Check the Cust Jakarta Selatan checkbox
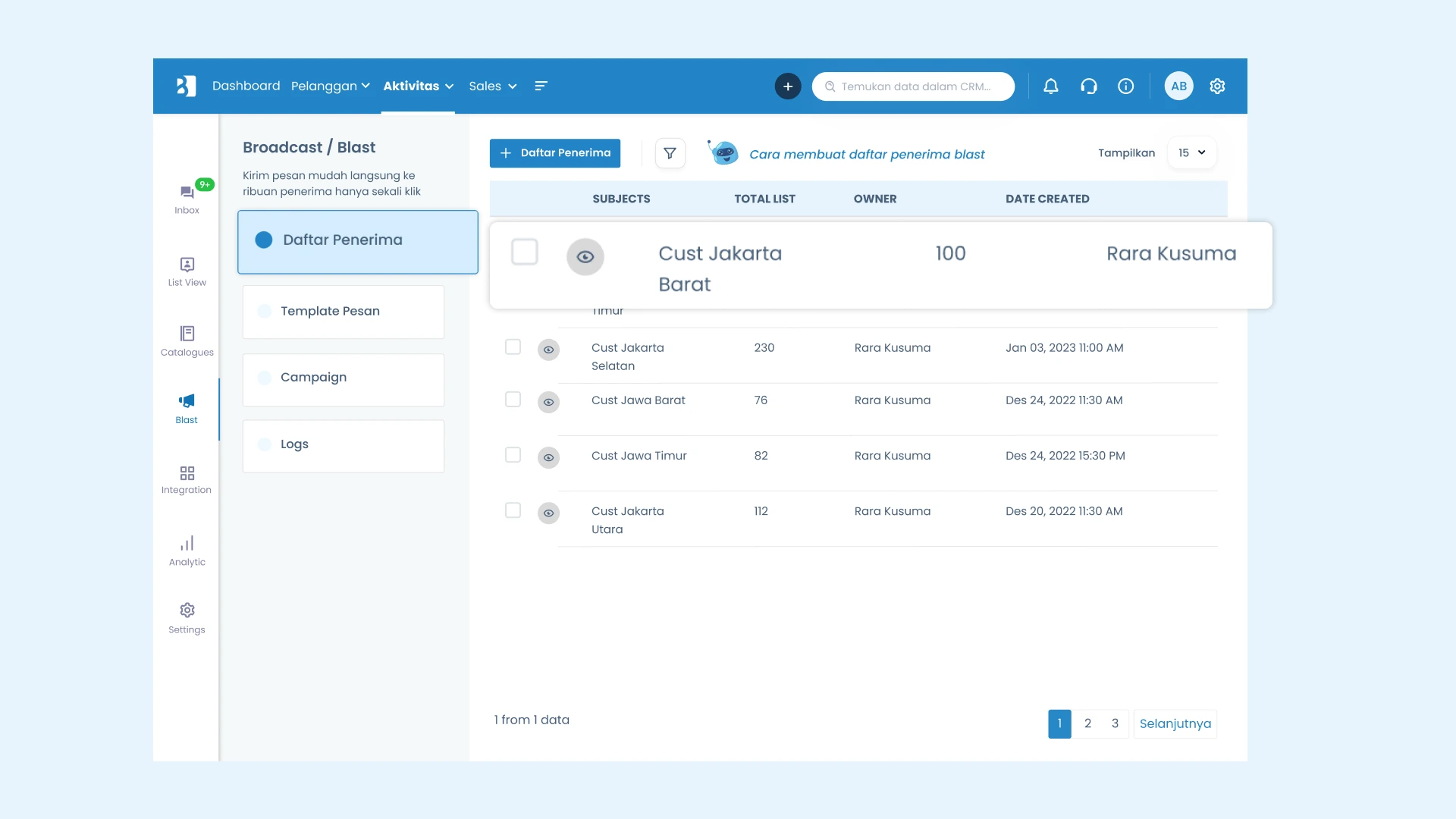 click(x=513, y=347)
